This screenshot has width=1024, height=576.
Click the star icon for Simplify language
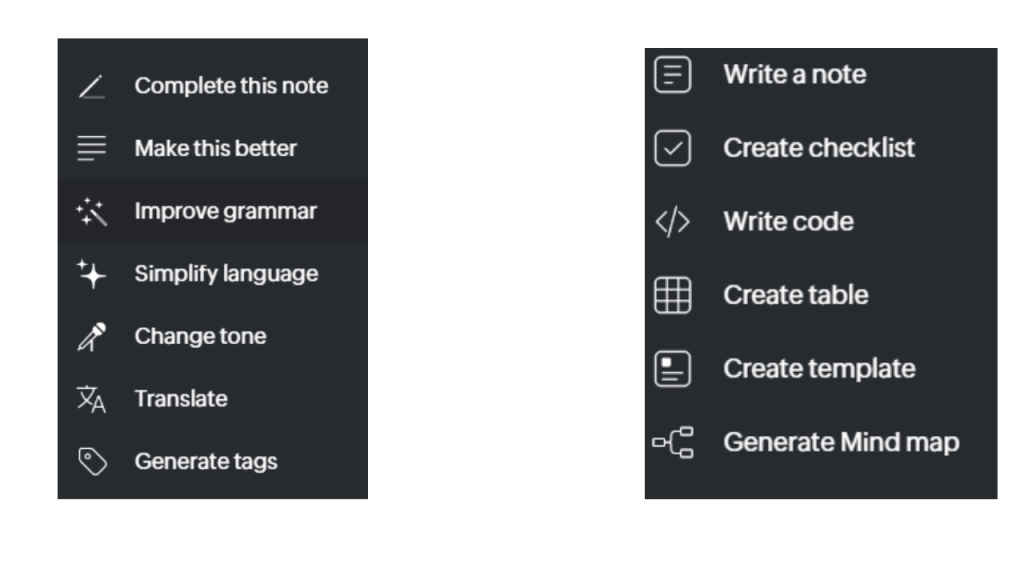click(x=92, y=274)
